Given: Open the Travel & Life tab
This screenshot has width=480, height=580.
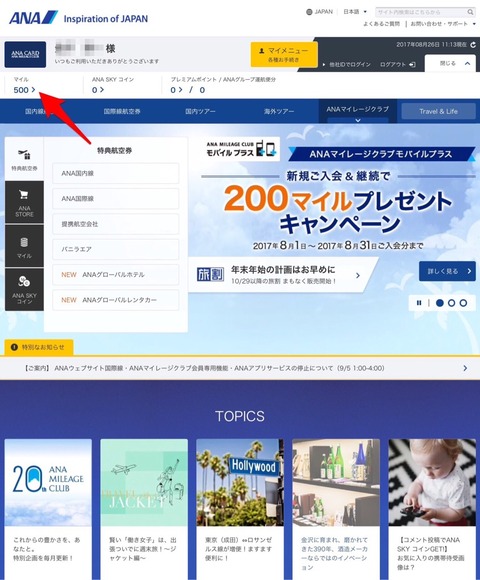Looking at the screenshot, I should click(x=438, y=111).
